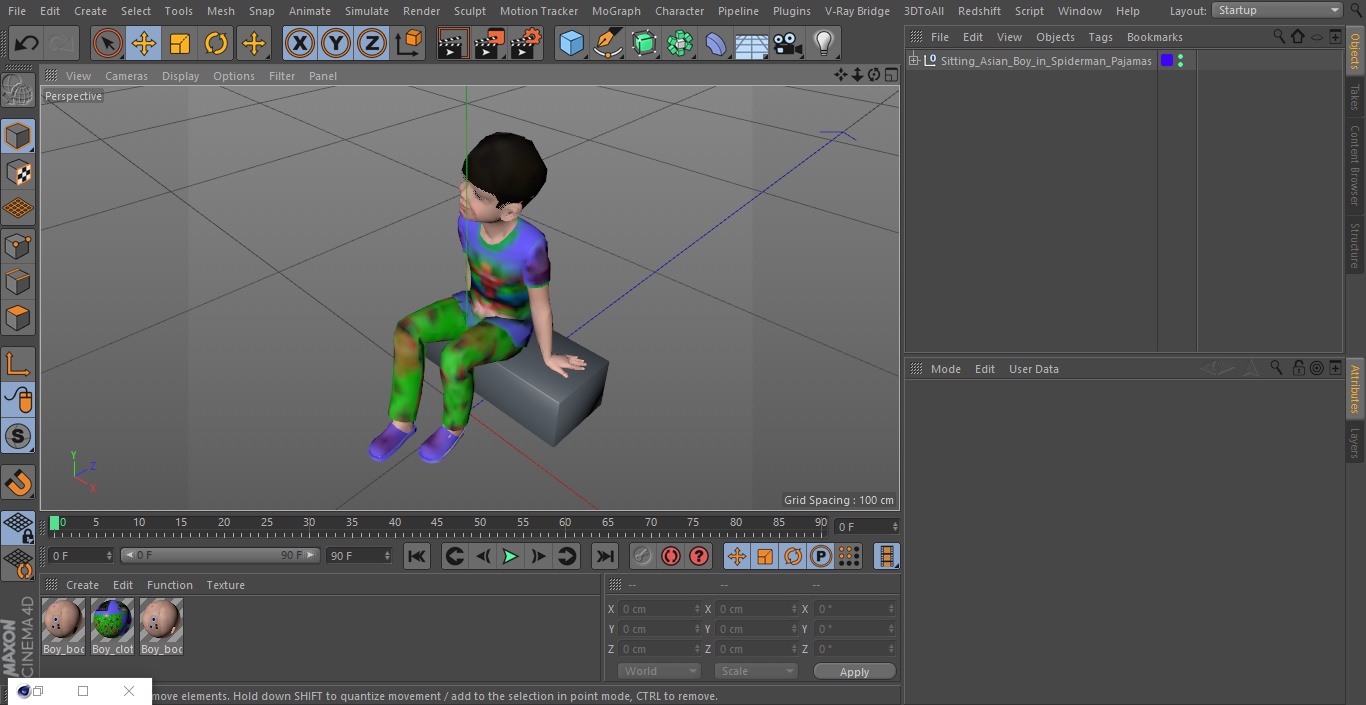Toggle Autokeying button

coord(671,556)
